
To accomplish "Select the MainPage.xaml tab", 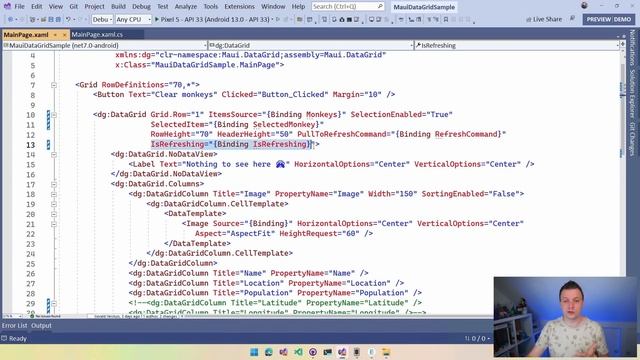I will point(26,35).
